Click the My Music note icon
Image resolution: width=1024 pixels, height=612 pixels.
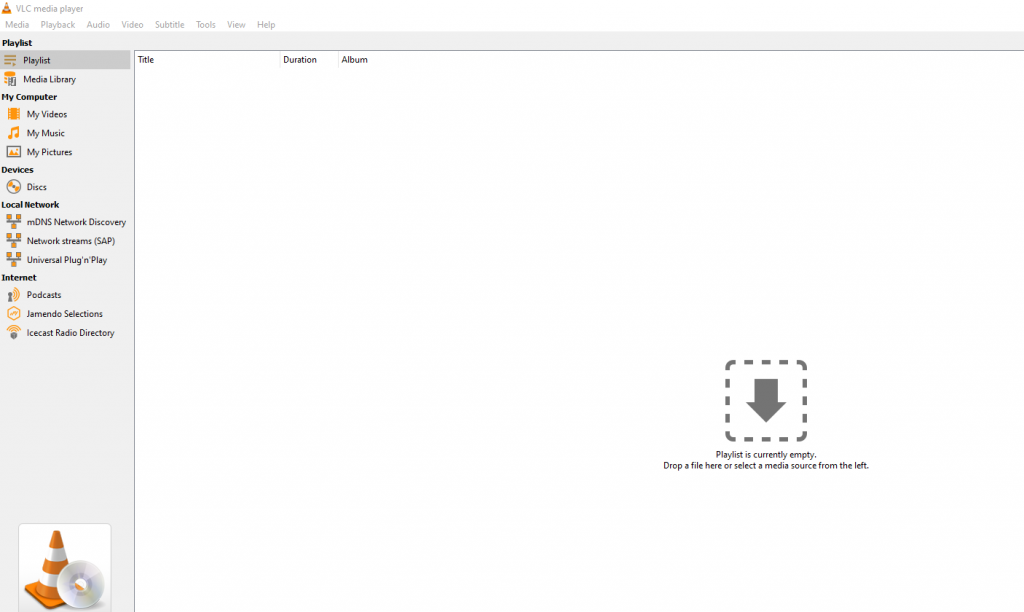[x=14, y=133]
